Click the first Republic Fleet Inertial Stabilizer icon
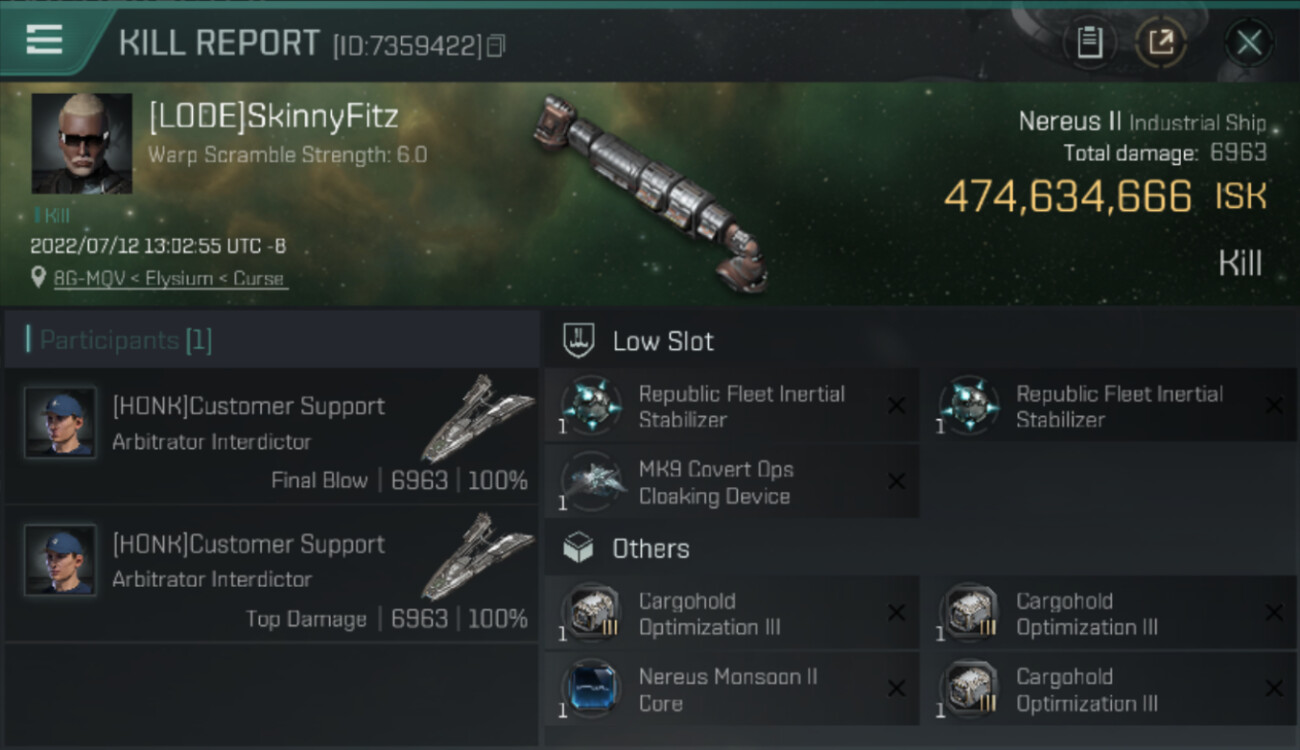The width and height of the screenshot is (1300, 750). pos(591,406)
